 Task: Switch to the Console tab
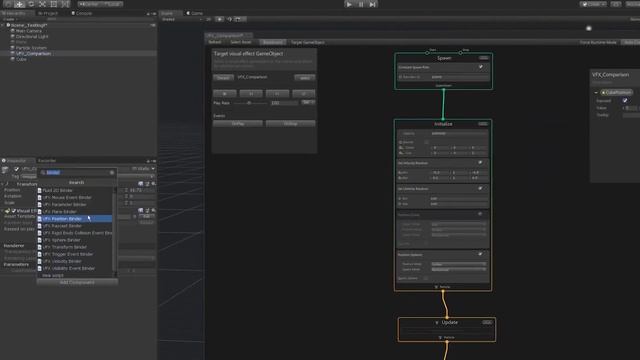click(x=82, y=13)
